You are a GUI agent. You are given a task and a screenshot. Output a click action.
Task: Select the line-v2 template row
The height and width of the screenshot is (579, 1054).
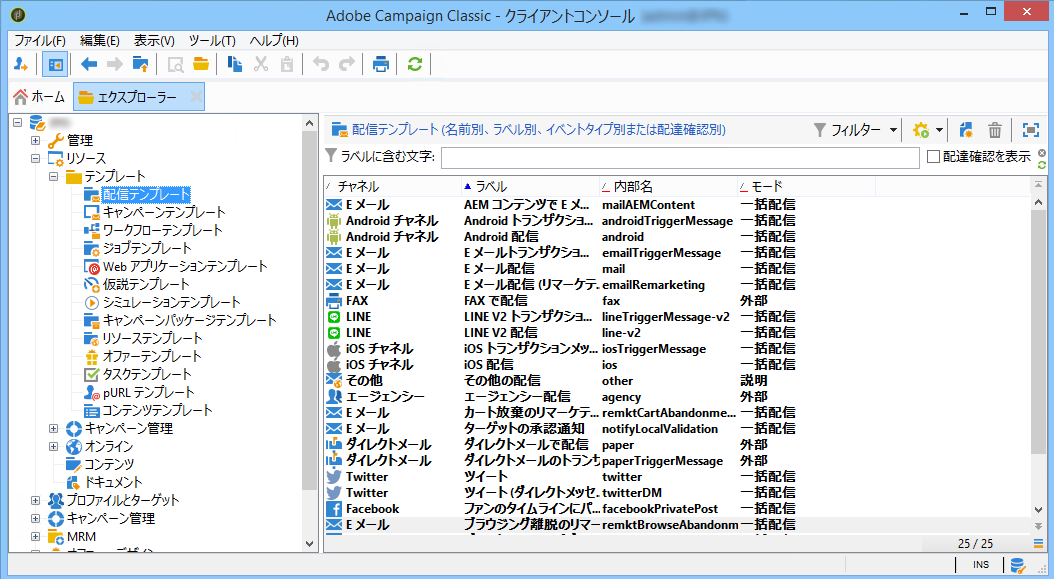676,333
